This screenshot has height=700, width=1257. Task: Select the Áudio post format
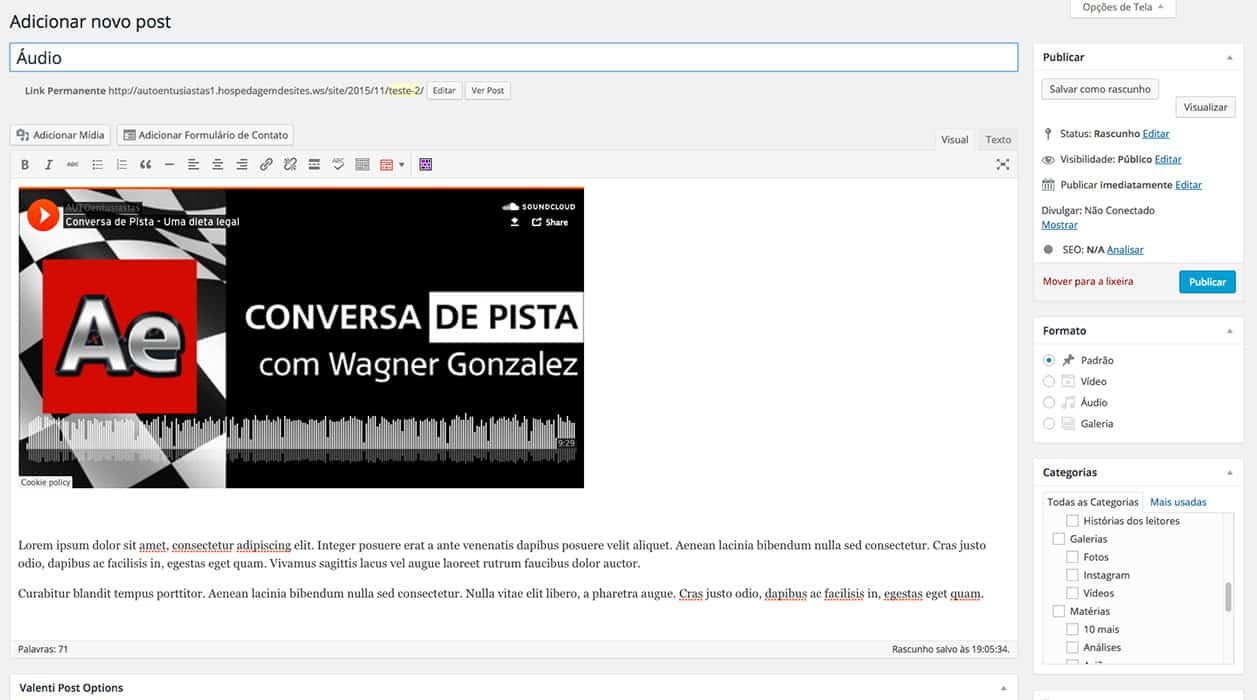[1049, 403]
